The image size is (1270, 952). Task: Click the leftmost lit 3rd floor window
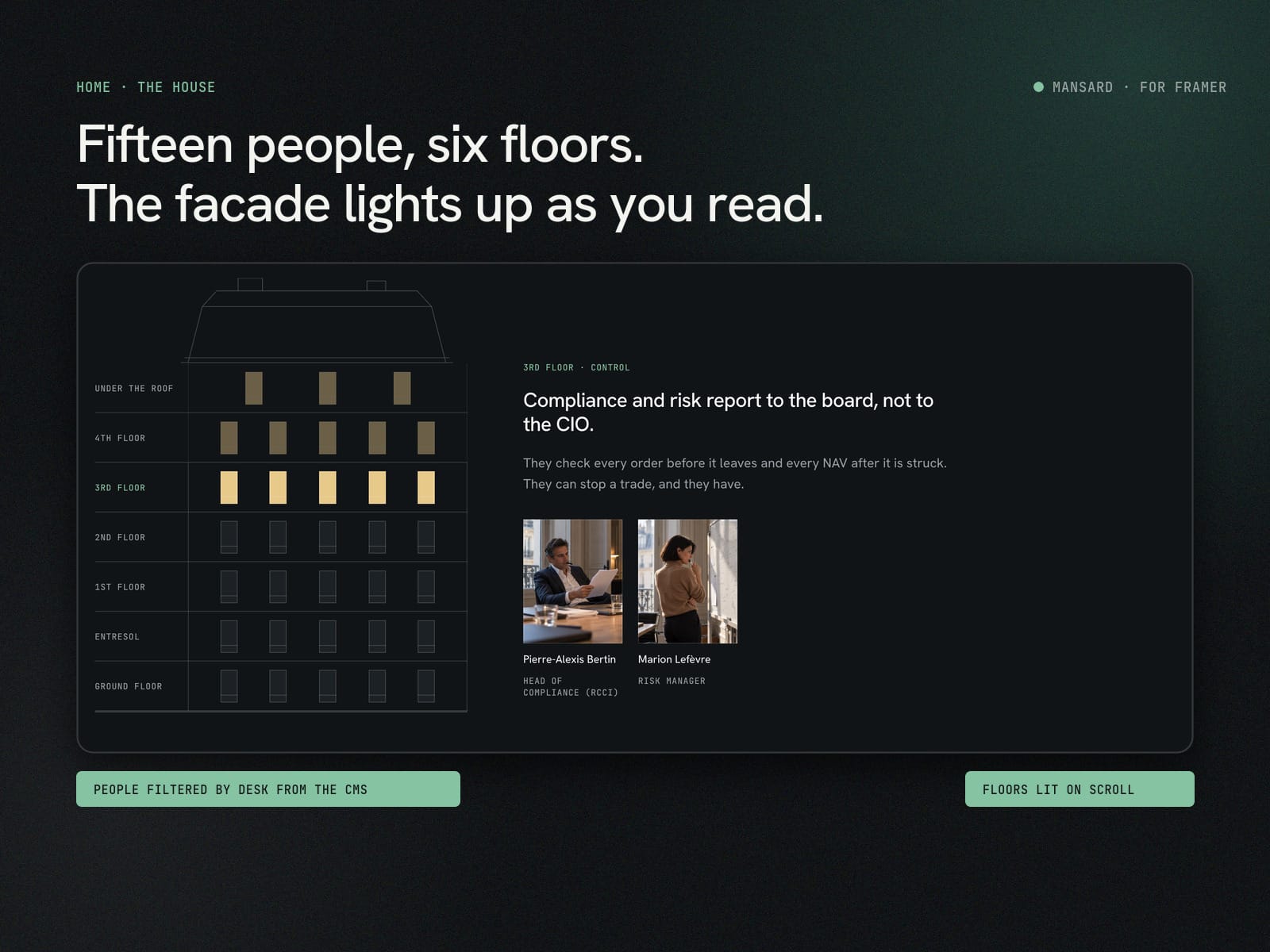[x=229, y=487]
